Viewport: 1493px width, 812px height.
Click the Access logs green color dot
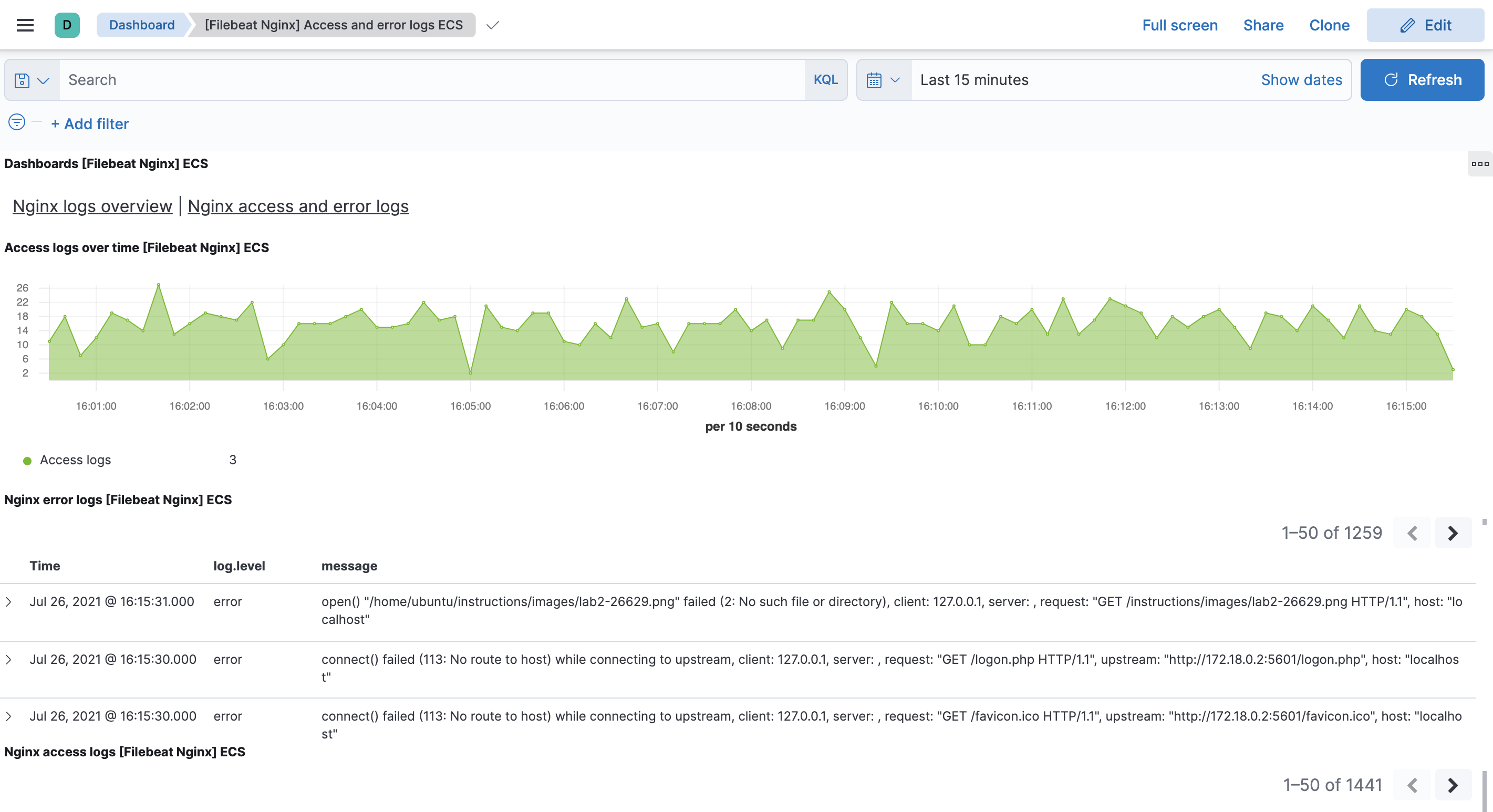point(27,461)
